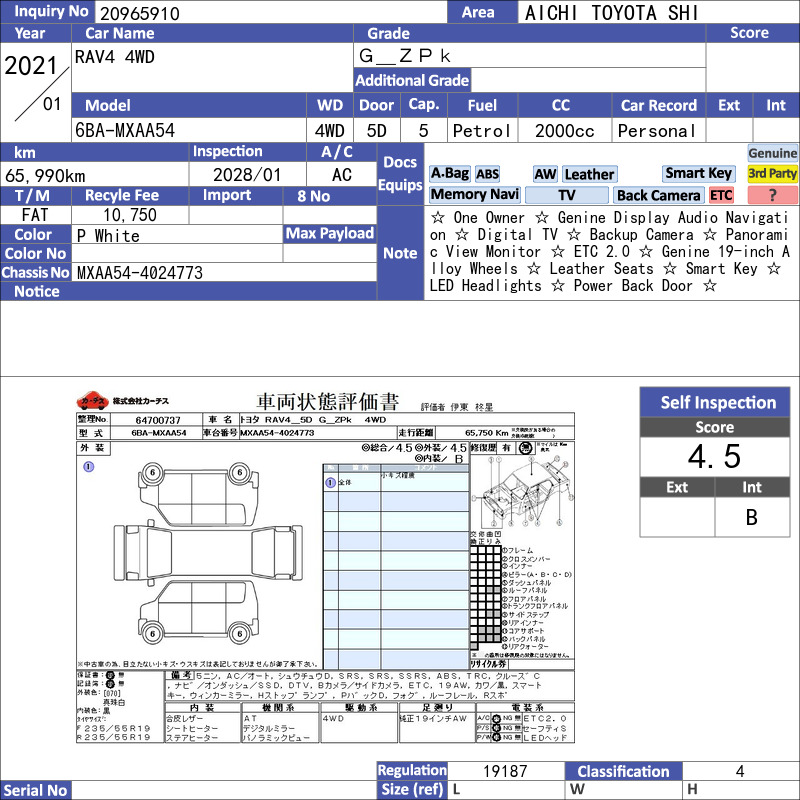This screenshot has height=800, width=800.
Task: Select inquiry number 20965910
Action: (x=140, y=13)
